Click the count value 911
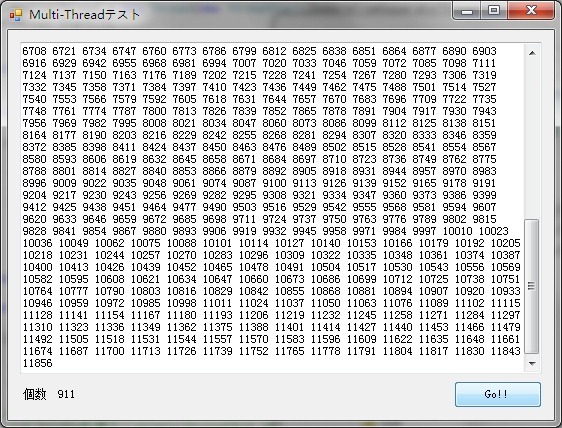 coord(66,394)
